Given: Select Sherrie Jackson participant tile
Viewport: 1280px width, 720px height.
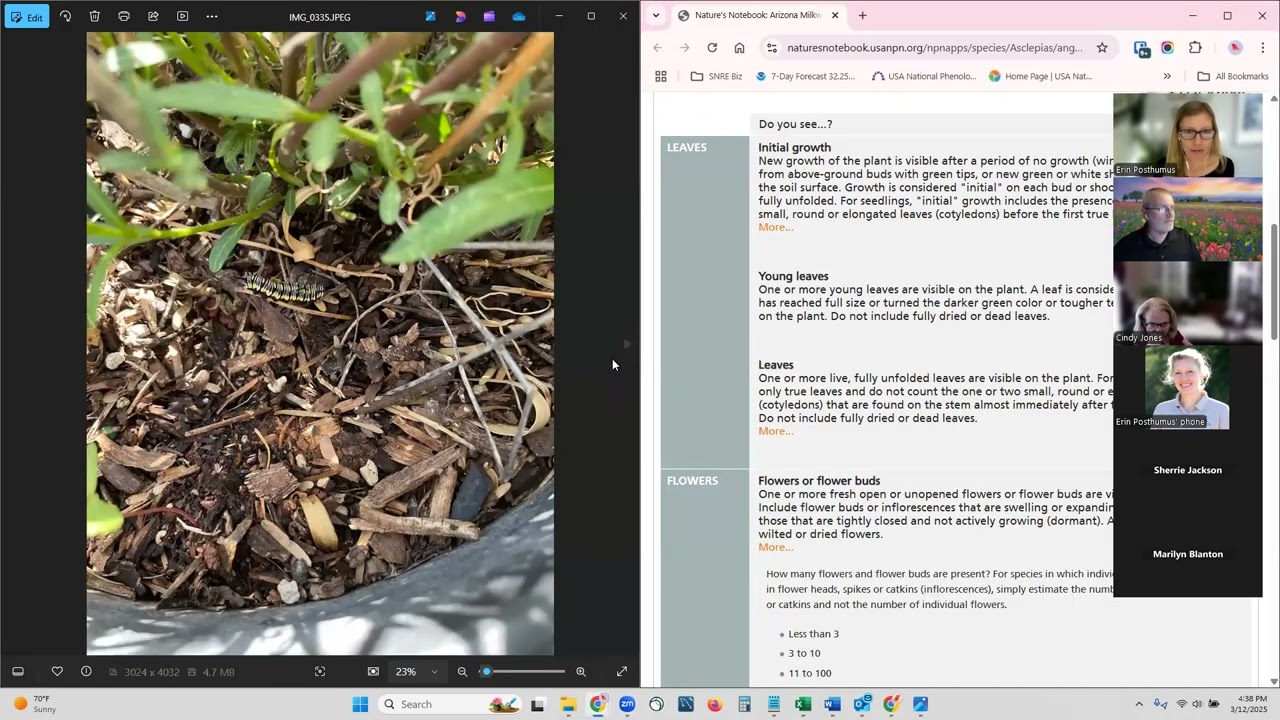Looking at the screenshot, I should [1188, 470].
